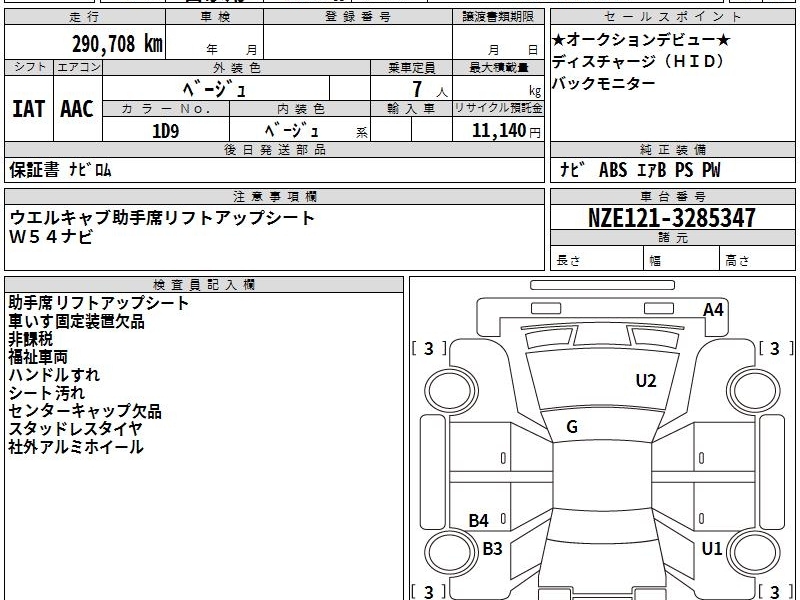Click the ウエルキャブ助手席リフトアップシート note
The width and height of the screenshot is (800, 600).
click(x=162, y=218)
